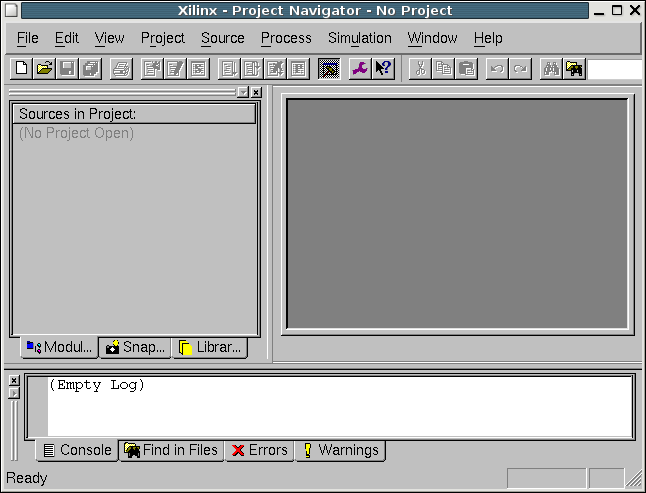Select the Modul... view tab
The image size is (646, 493).
[59, 347]
